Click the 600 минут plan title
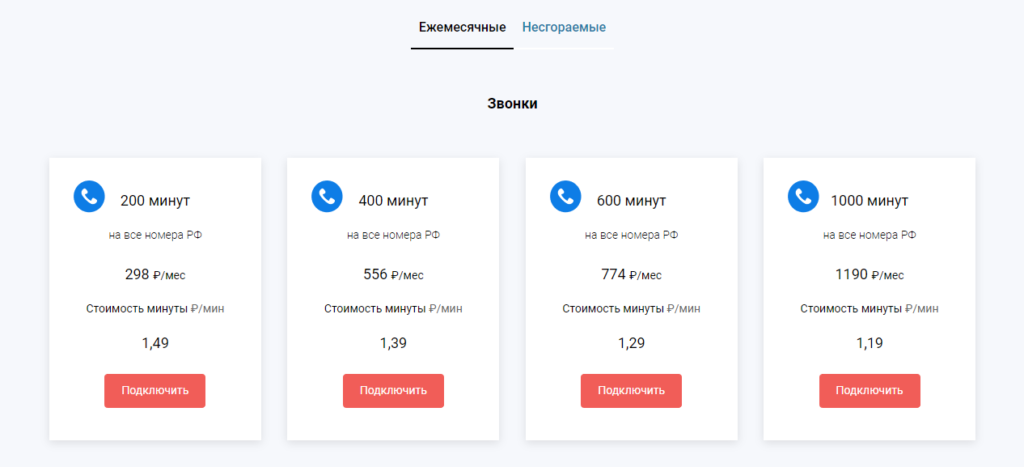This screenshot has height=467, width=1024. point(631,200)
